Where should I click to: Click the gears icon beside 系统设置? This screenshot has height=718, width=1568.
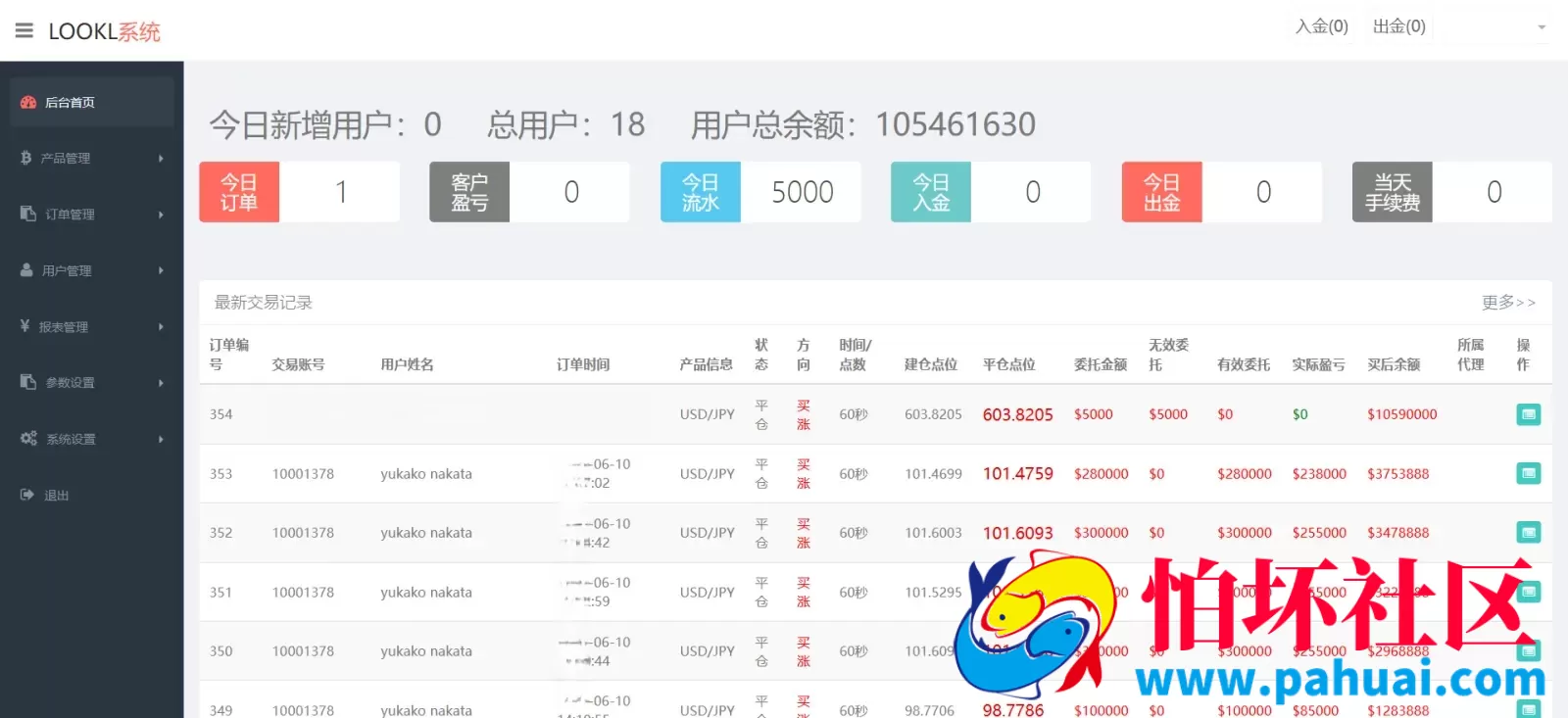pyautogui.click(x=29, y=439)
